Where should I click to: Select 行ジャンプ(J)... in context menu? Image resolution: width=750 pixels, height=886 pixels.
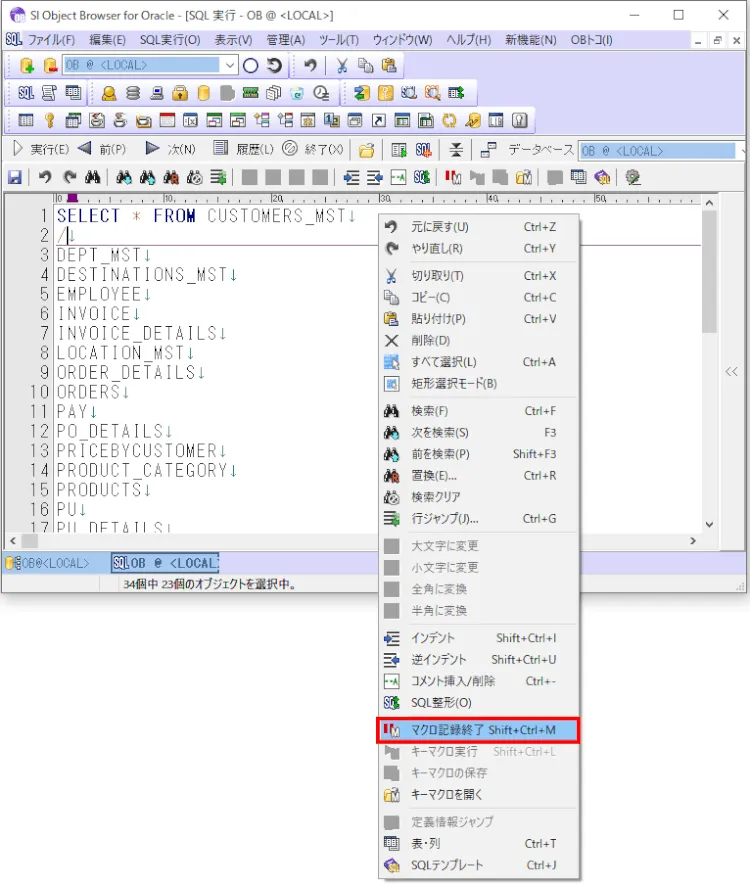pos(478,519)
